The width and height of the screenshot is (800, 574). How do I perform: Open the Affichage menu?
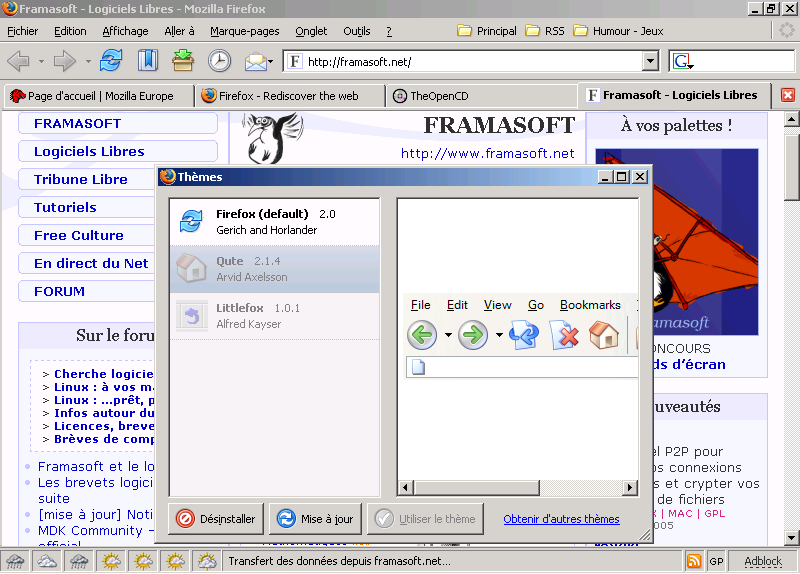tap(125, 31)
